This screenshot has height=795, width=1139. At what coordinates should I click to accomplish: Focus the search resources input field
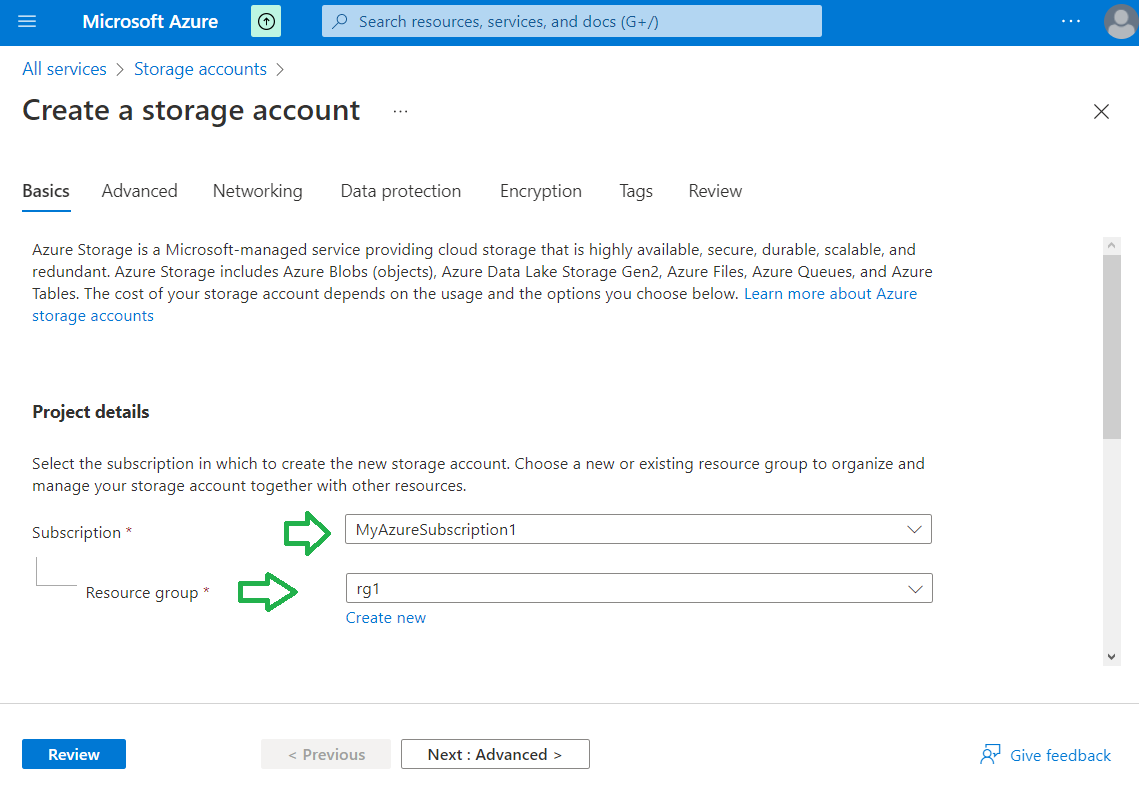coord(572,22)
